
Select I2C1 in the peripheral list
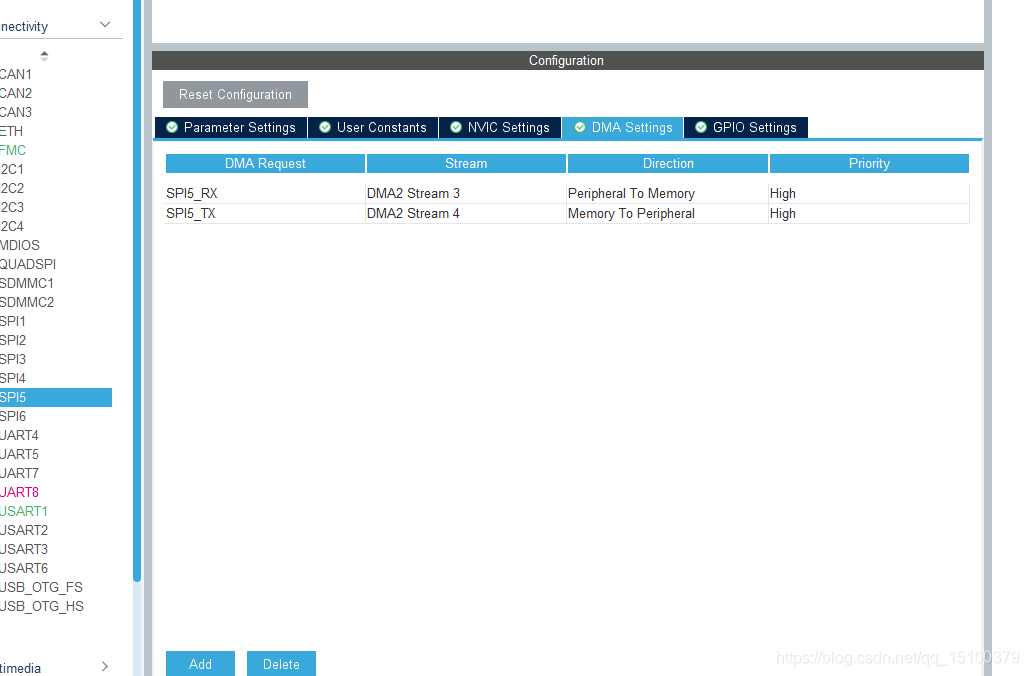(12, 169)
